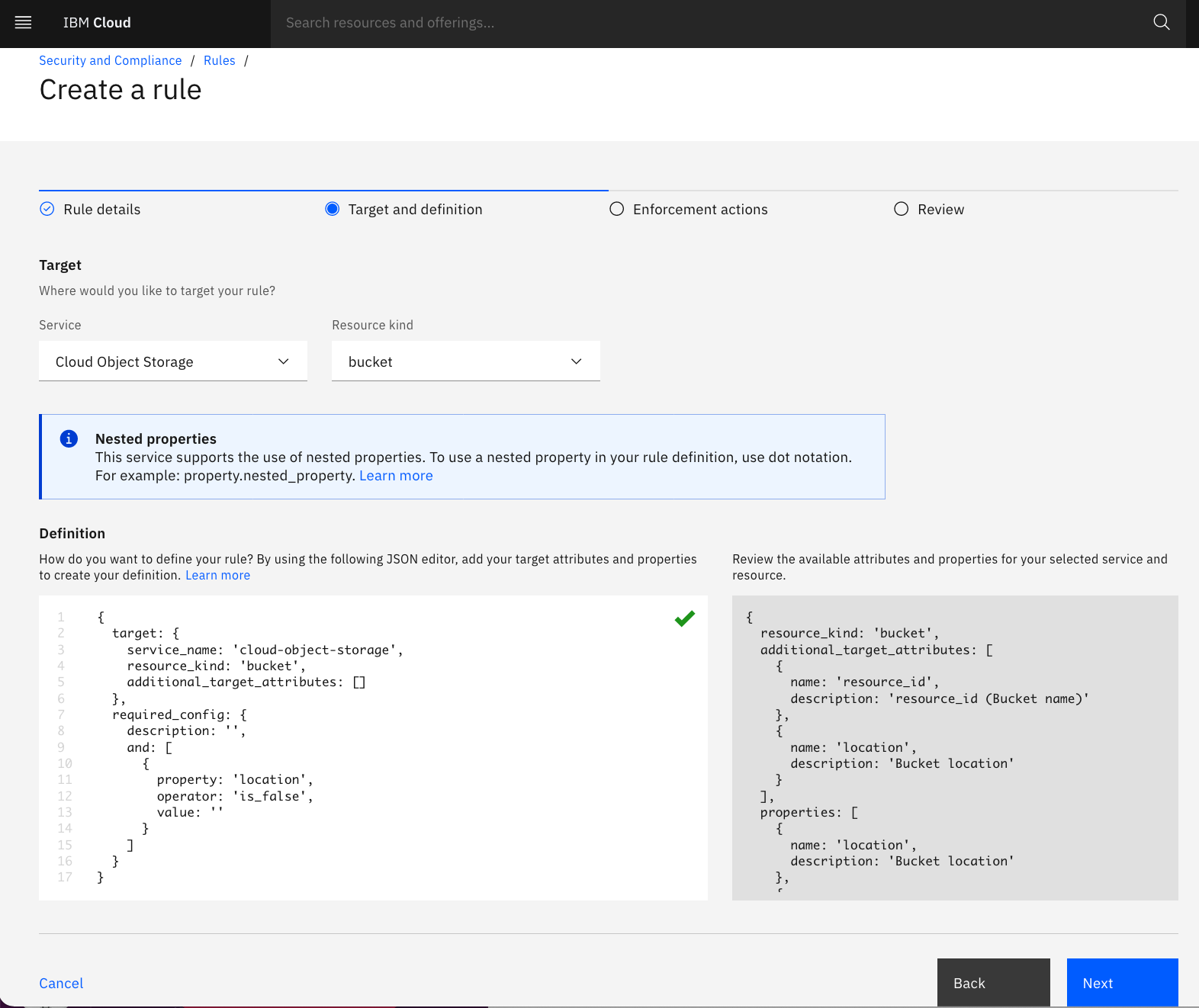Click Learn more in Nested properties notice
Screen dimensions: 1199x1008
coord(396,476)
